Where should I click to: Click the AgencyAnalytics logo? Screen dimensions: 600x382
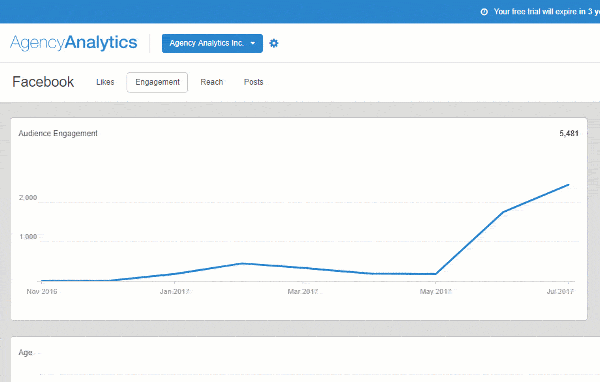73,42
